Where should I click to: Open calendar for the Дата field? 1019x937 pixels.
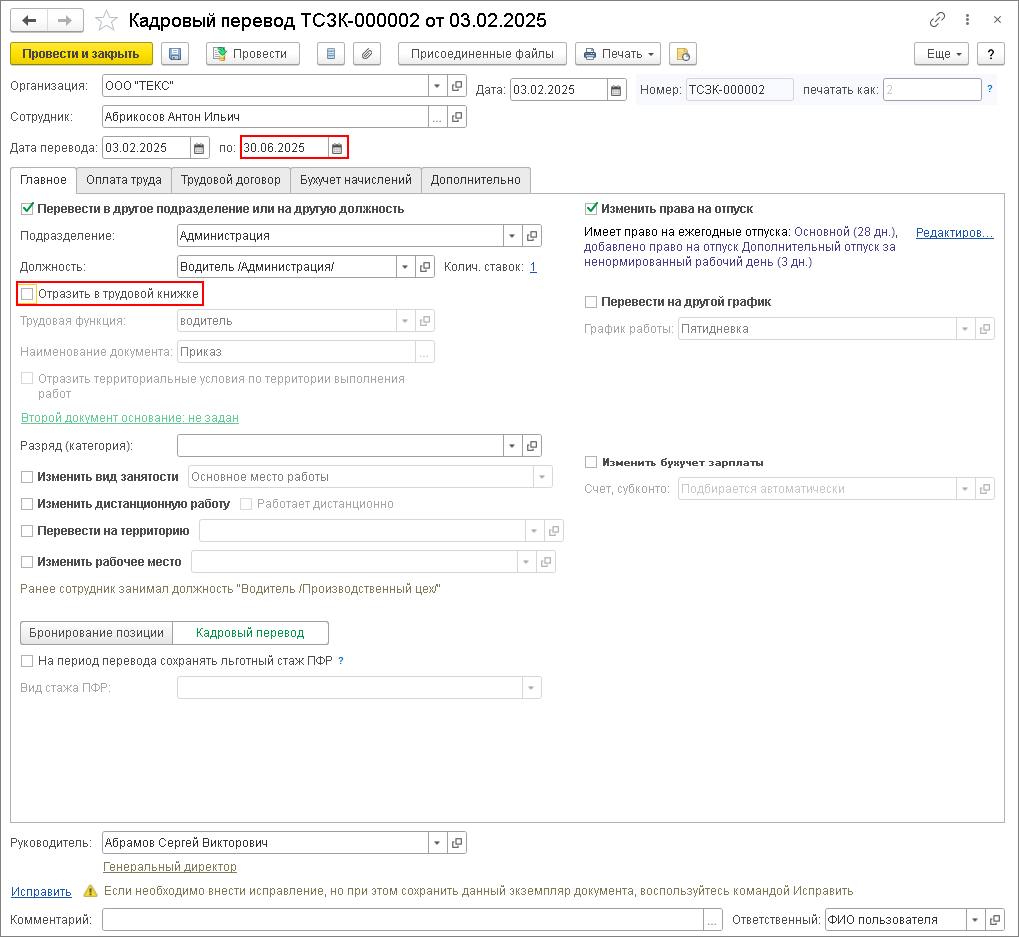point(616,90)
